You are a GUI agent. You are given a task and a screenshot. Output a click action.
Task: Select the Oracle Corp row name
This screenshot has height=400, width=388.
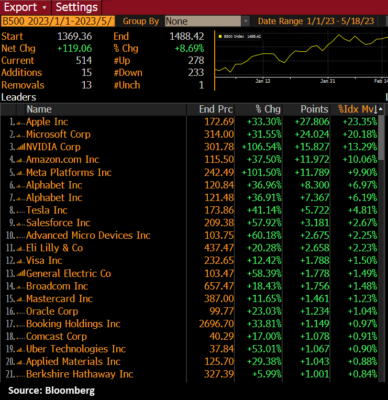click(x=52, y=311)
